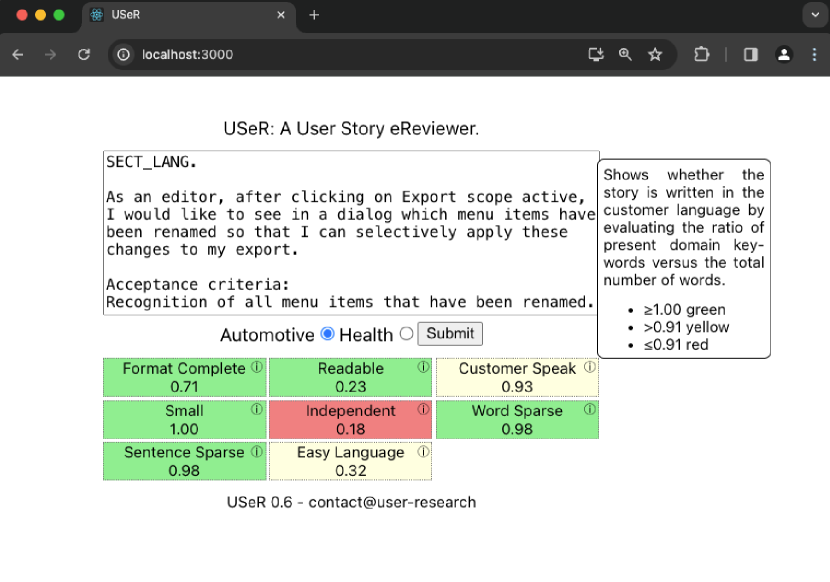Reload the localhost page
The height and width of the screenshot is (582, 830).
pyautogui.click(x=84, y=54)
